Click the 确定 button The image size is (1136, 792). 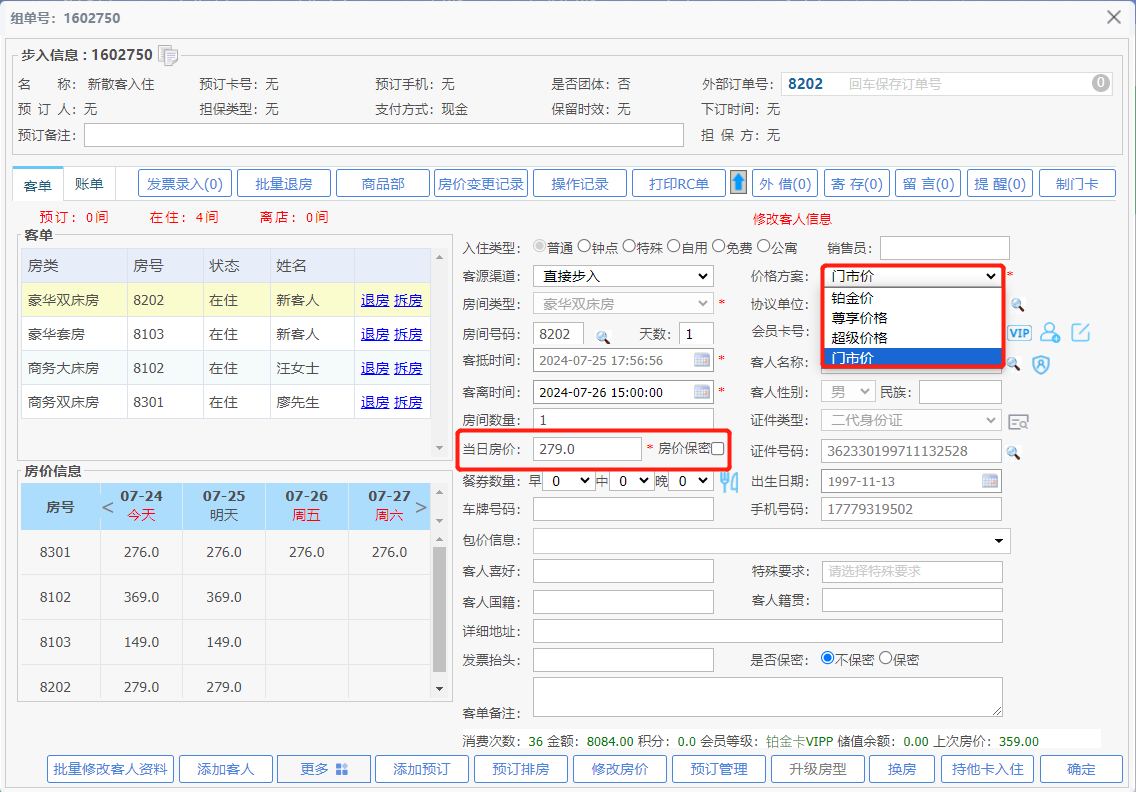[1082, 769]
